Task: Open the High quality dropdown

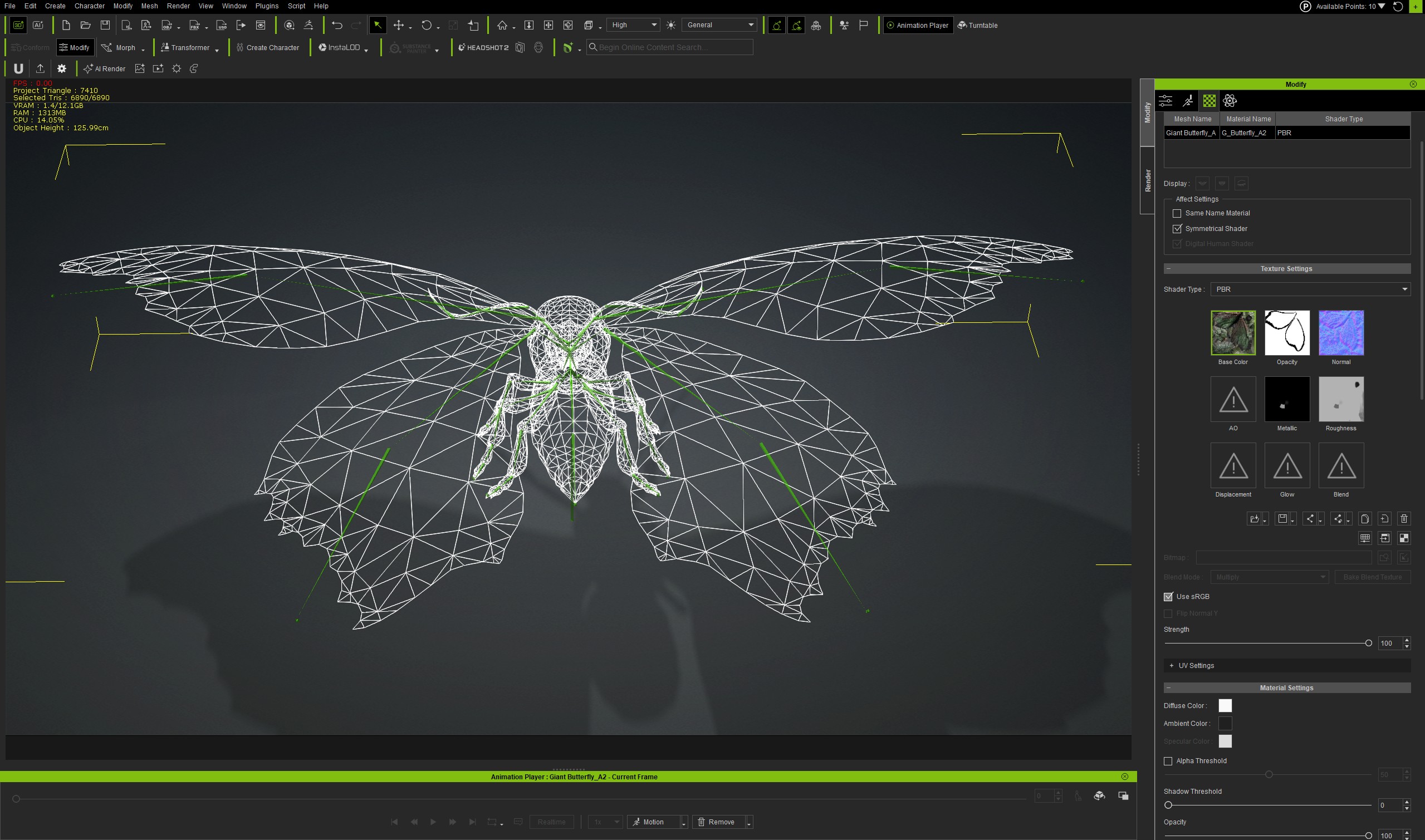Action: [x=634, y=25]
